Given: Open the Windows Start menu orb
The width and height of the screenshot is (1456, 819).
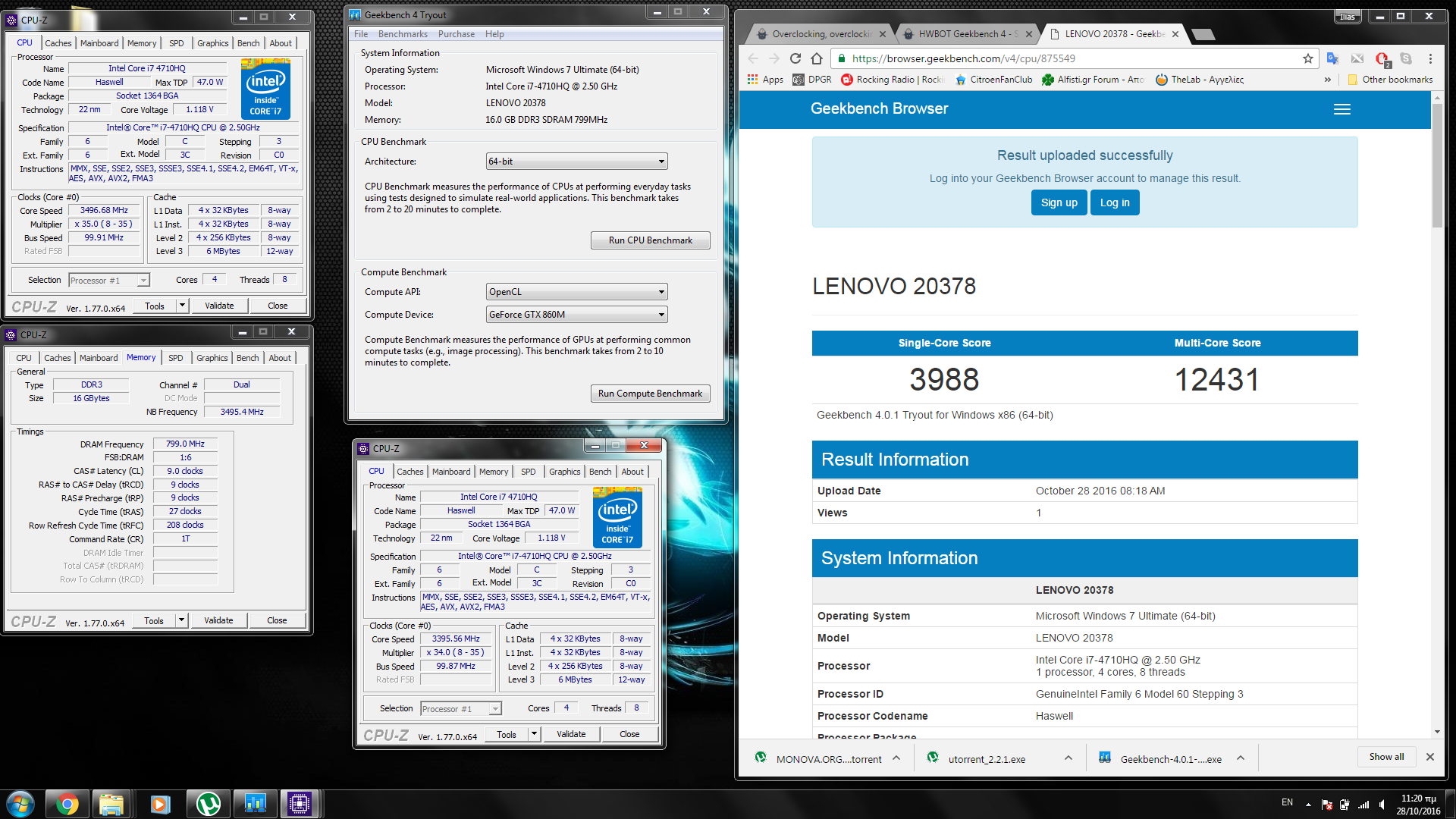Looking at the screenshot, I should click(x=20, y=804).
